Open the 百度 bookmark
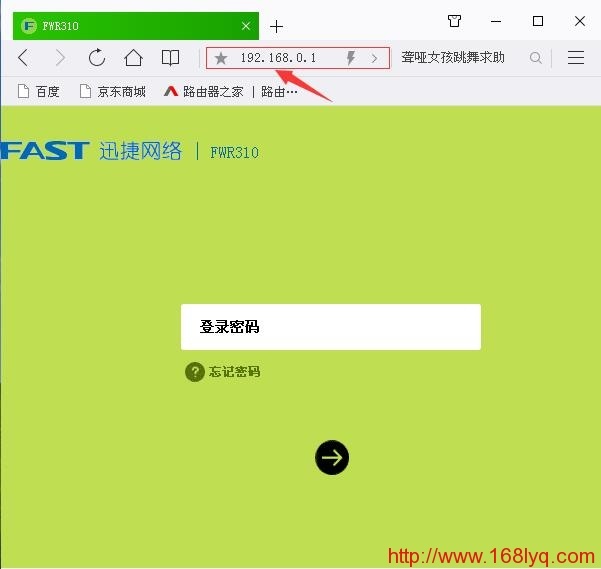 [x=39, y=92]
